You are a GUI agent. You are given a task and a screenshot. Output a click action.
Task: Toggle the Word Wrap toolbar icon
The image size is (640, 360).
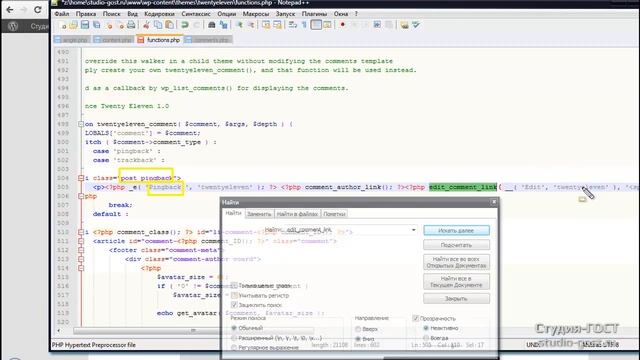(x=293, y=25)
